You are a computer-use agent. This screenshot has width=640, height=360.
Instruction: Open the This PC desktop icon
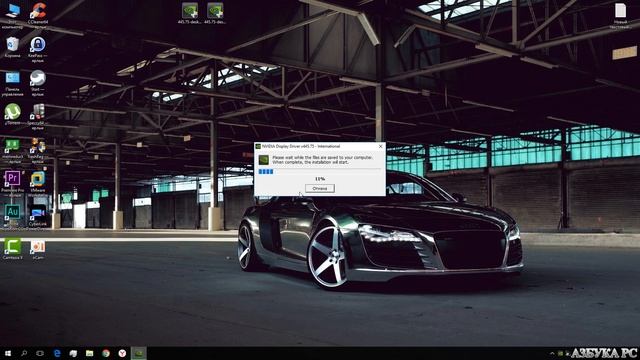[x=13, y=16]
